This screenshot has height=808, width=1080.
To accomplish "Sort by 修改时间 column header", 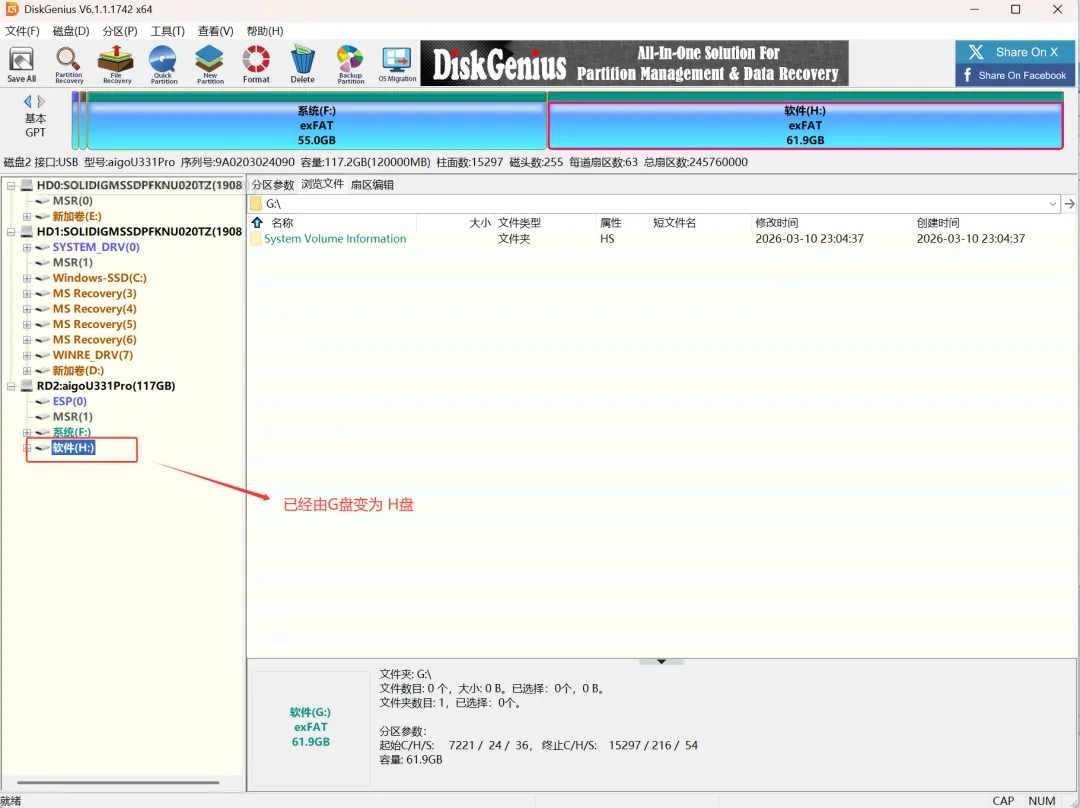I will tap(777, 222).
